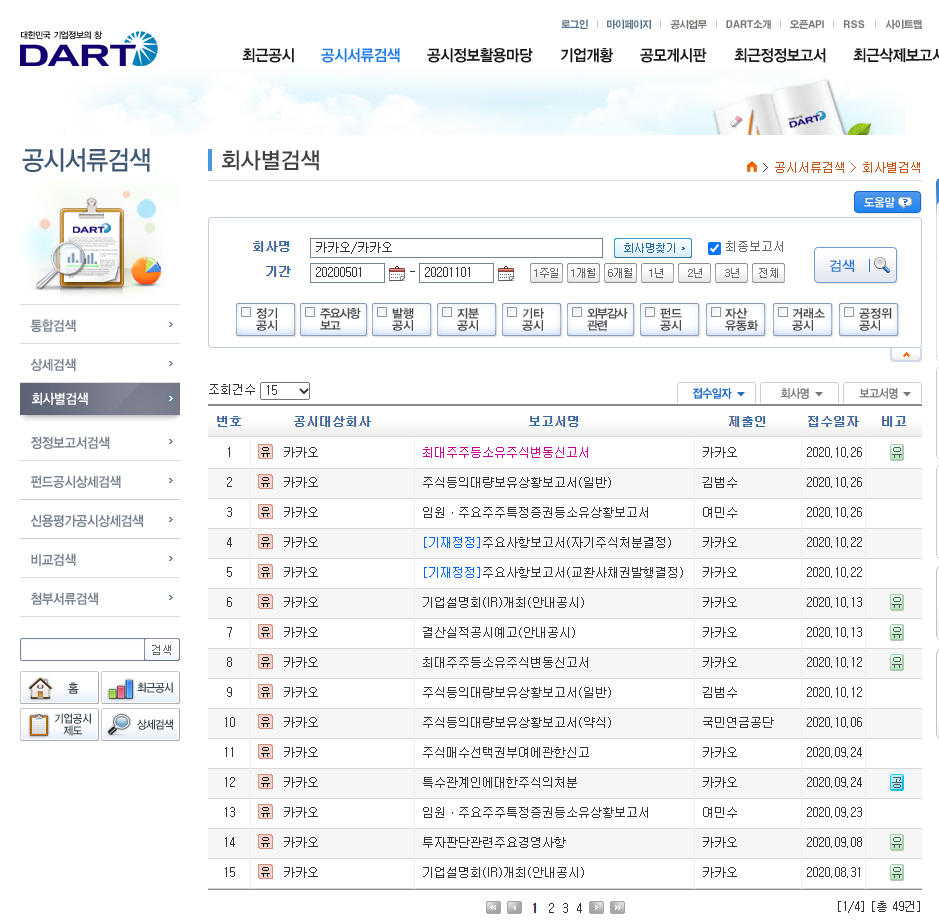939x921 pixels.
Task: Click the 유 market icon in row 1
Action: [265, 452]
